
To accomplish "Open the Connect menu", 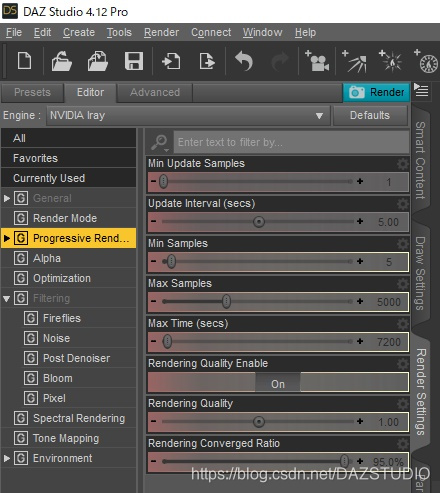I will coord(211,32).
